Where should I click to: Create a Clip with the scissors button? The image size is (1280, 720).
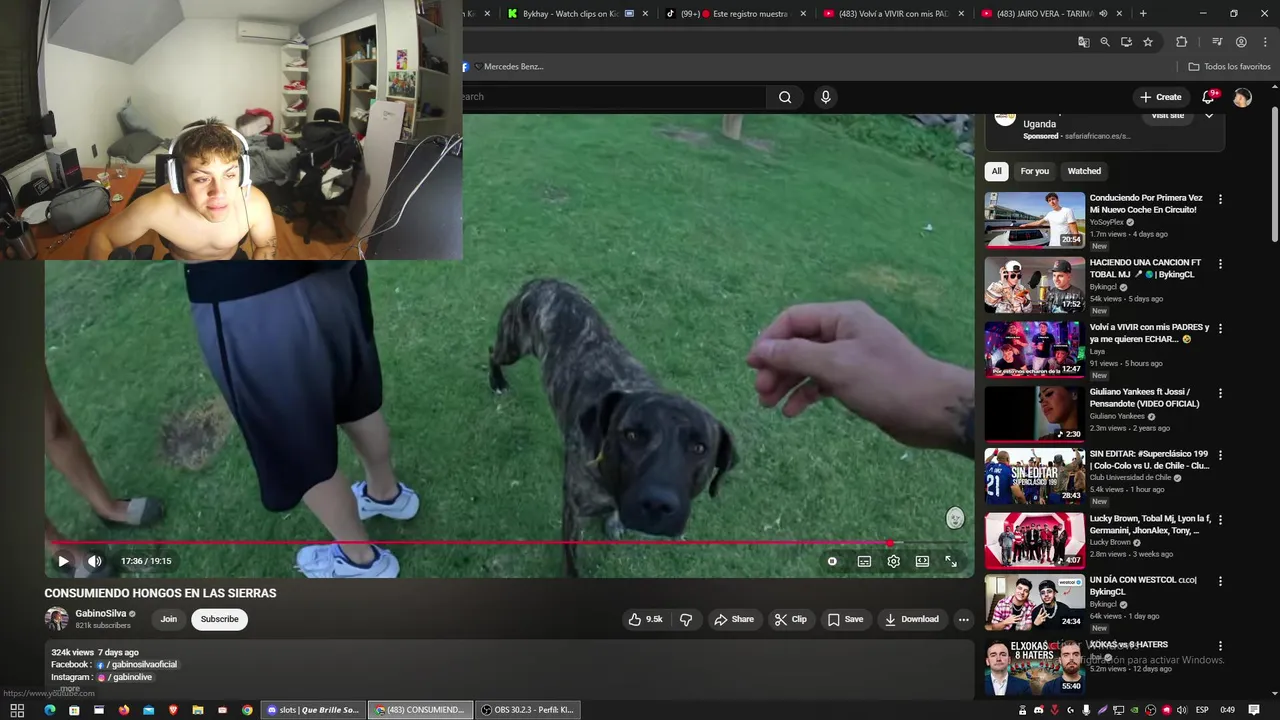coord(790,619)
